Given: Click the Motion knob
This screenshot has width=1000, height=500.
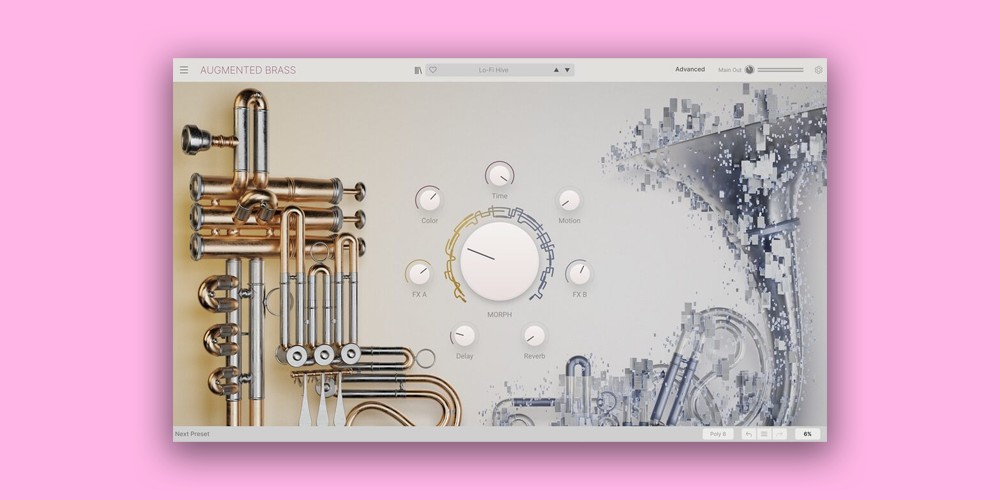Looking at the screenshot, I should (569, 200).
